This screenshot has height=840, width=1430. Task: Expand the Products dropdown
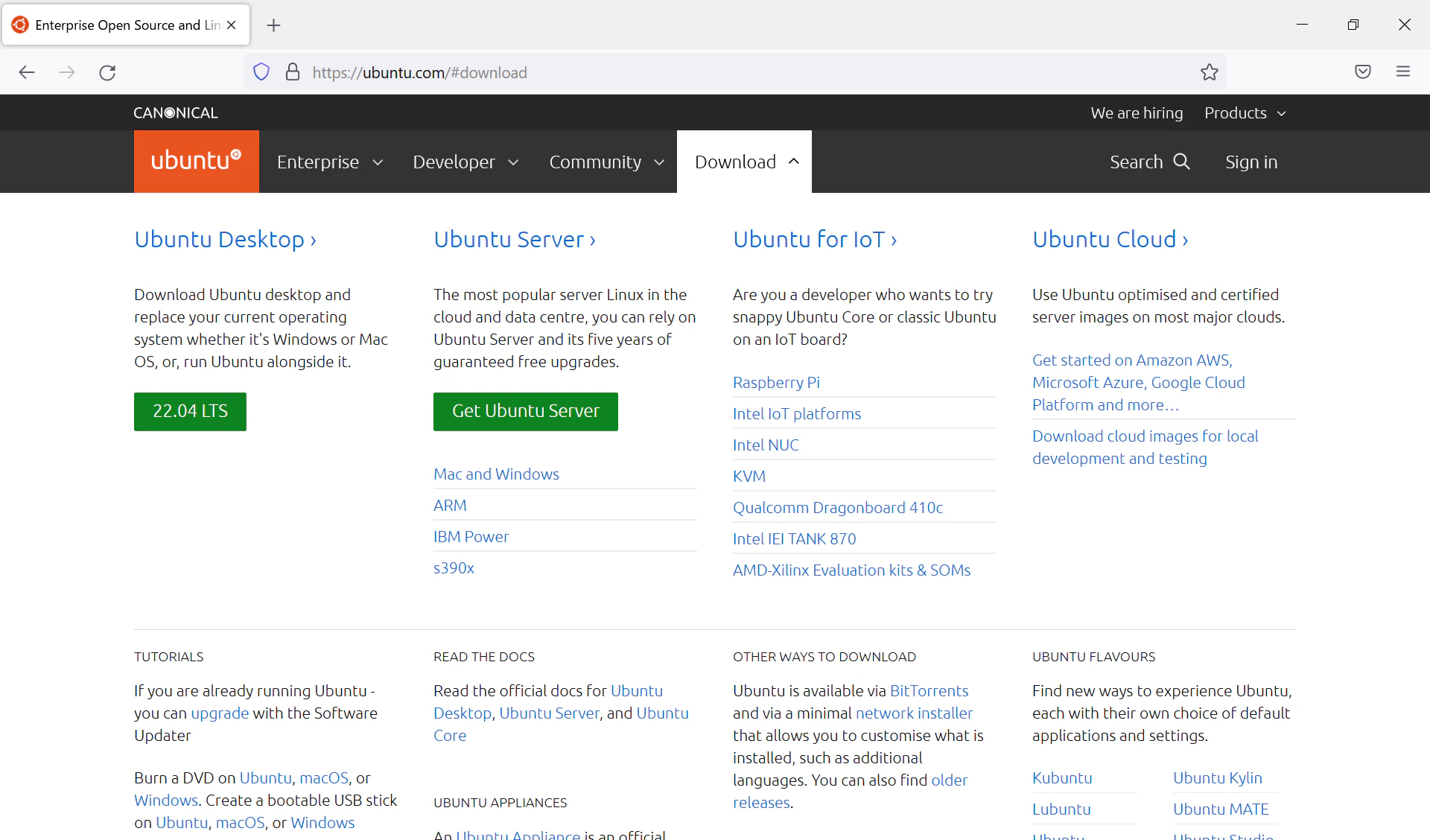(1245, 113)
